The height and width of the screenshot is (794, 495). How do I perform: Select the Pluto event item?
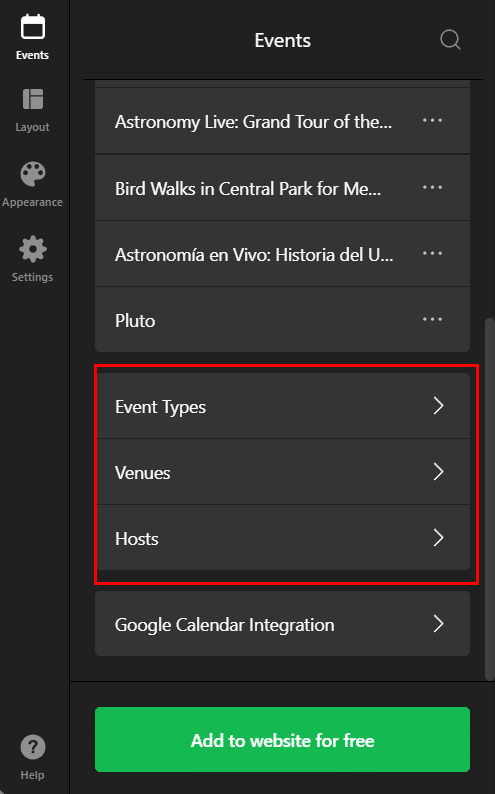(x=282, y=320)
